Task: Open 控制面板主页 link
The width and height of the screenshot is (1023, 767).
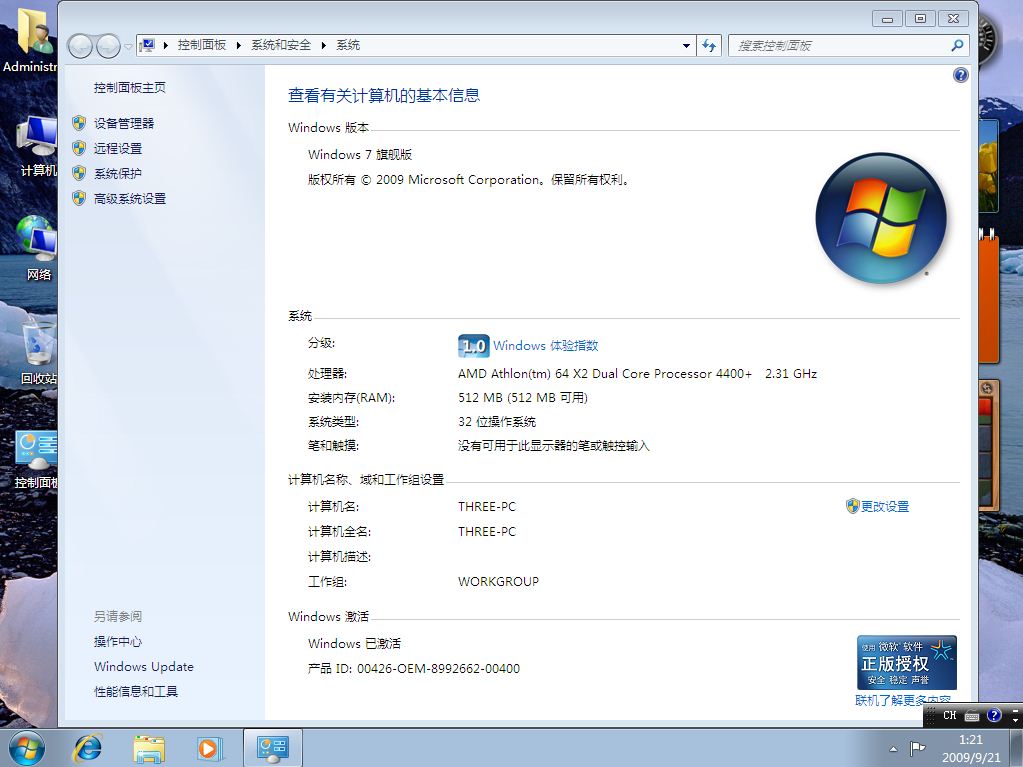Action: point(130,87)
